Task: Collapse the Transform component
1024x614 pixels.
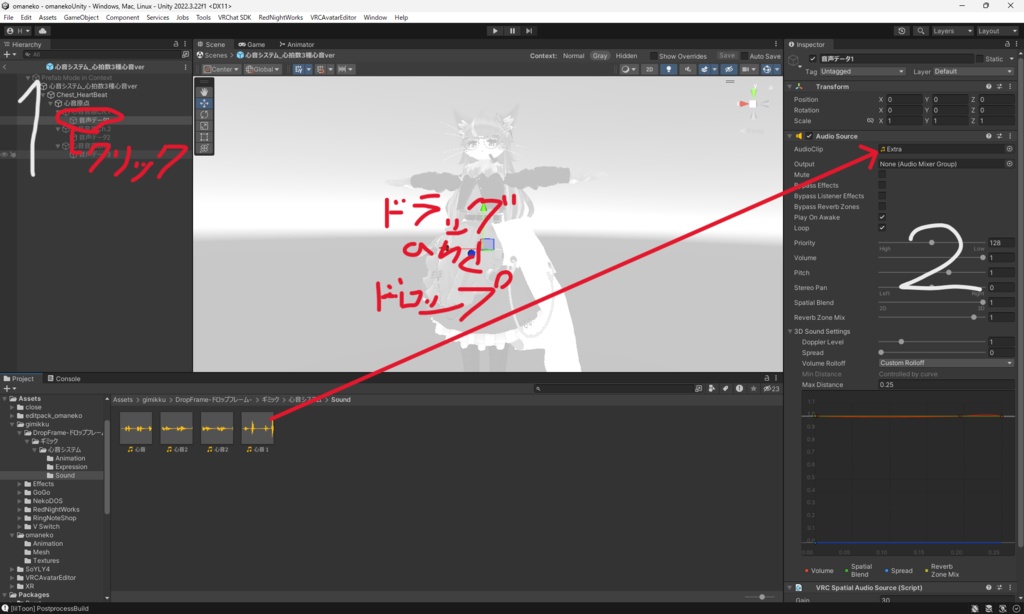Action: point(790,86)
